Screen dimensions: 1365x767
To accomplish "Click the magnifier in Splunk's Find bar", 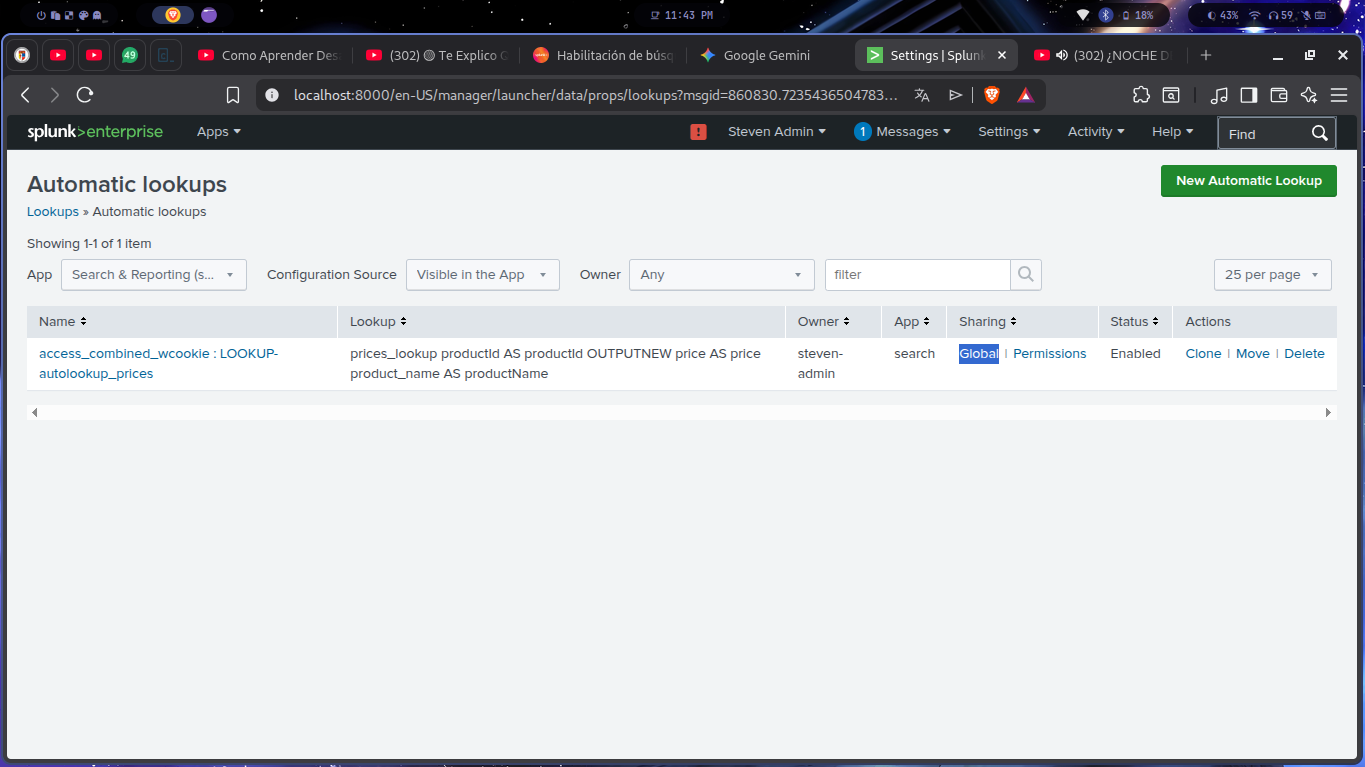I will pos(1319,132).
